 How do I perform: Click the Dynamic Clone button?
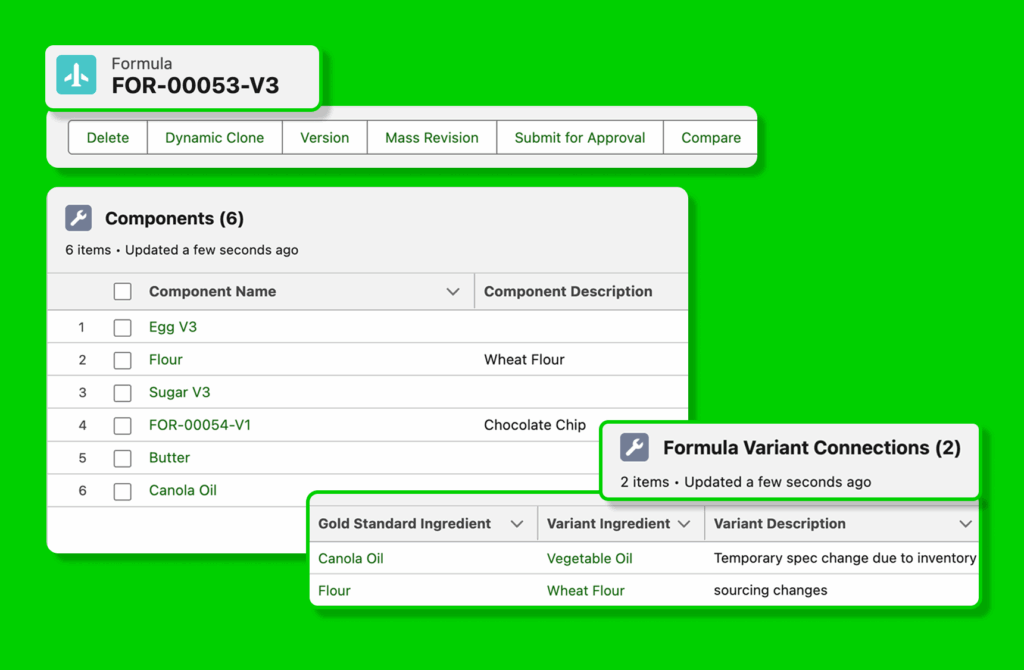point(214,138)
